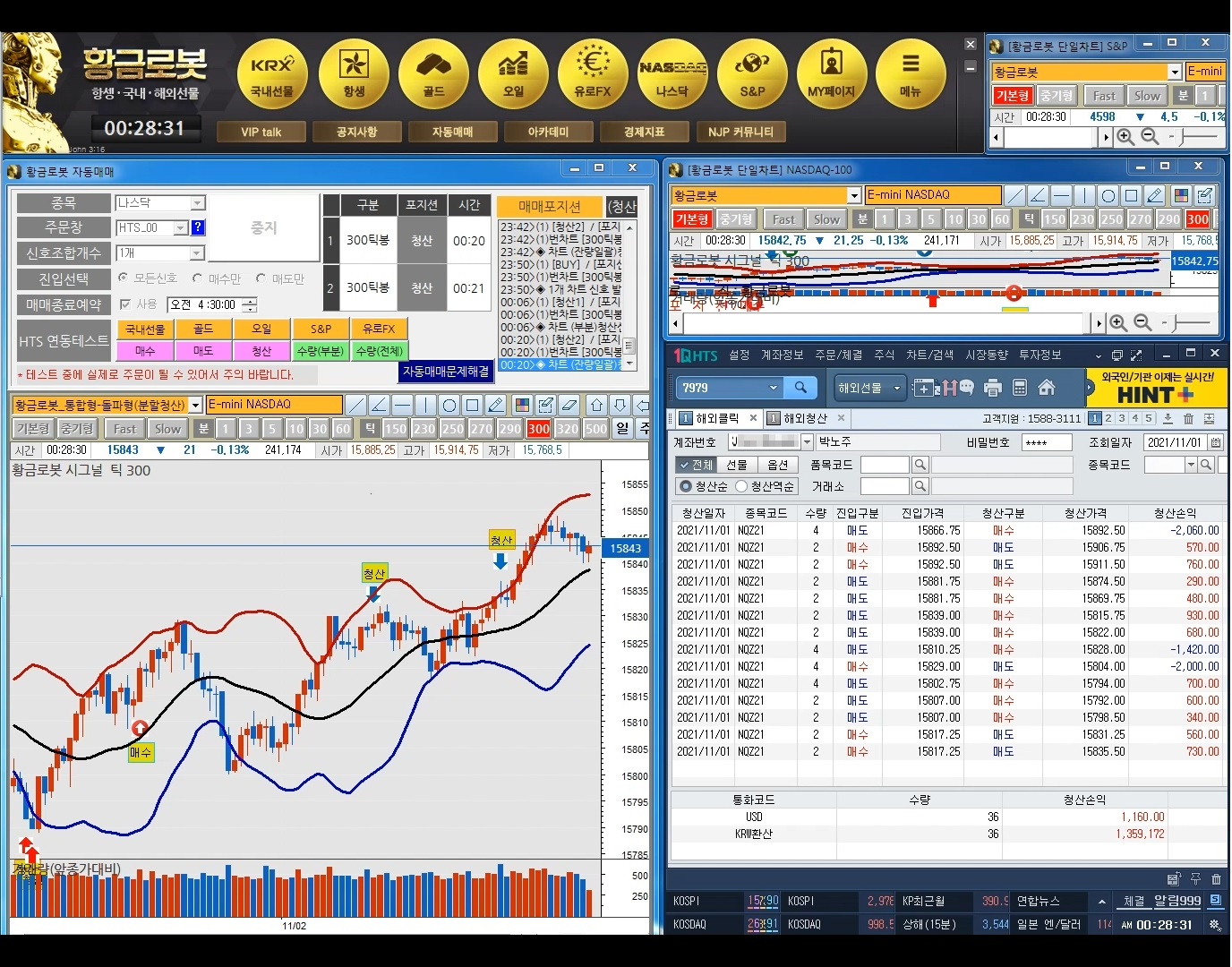Viewport: 1232px width, 967px height.
Task: Zoom out on NASDAQ-100 single chart
Action: pos(1142,322)
